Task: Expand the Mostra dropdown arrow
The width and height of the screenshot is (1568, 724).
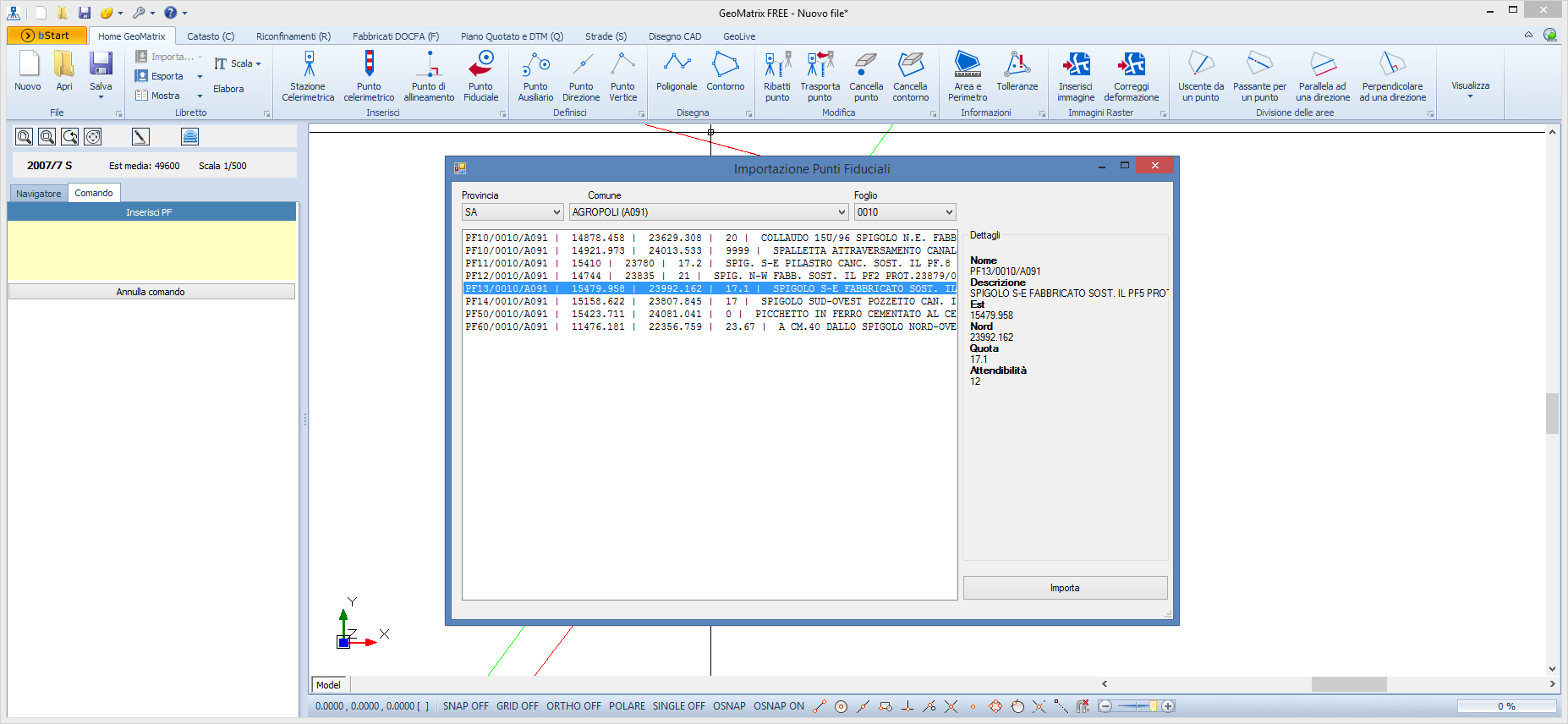Action: coord(200,96)
